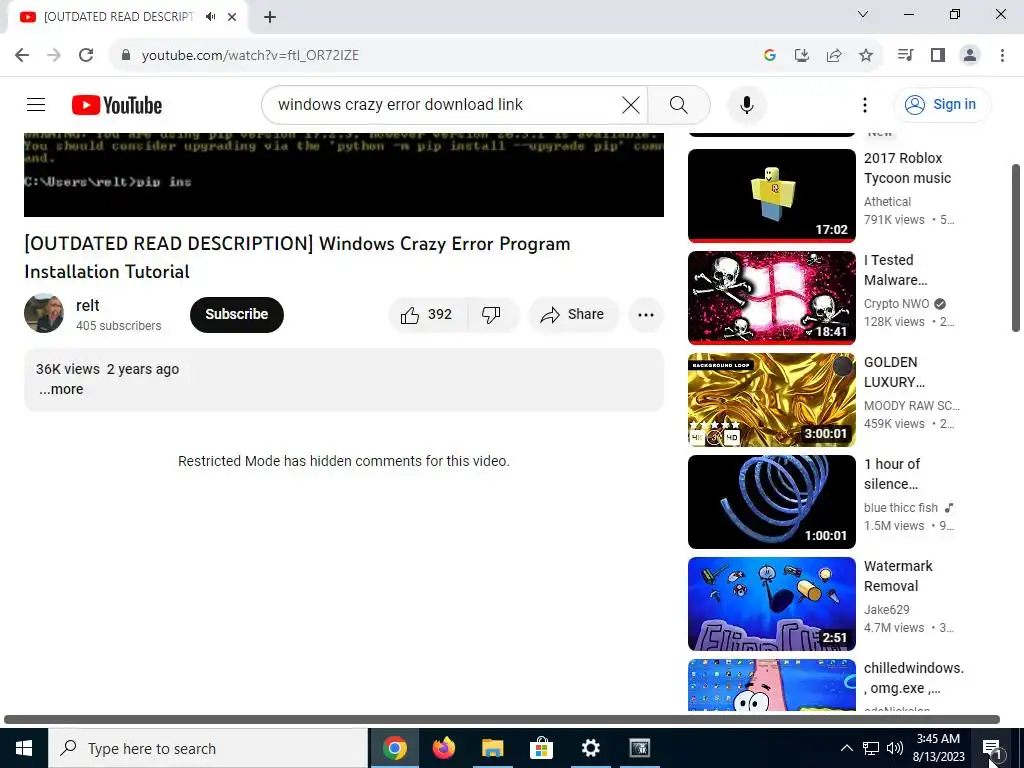Share this page icon in address bar
This screenshot has width=1024, height=768.
tap(834, 55)
